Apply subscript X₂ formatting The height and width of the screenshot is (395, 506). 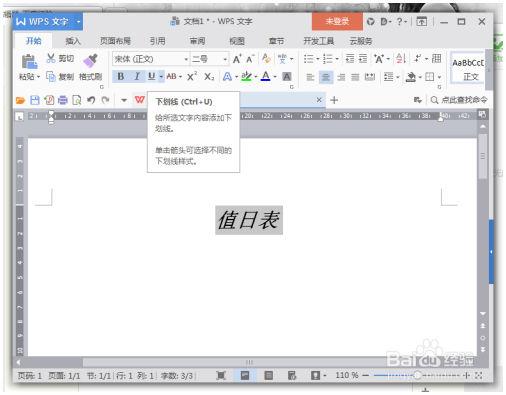pos(209,77)
